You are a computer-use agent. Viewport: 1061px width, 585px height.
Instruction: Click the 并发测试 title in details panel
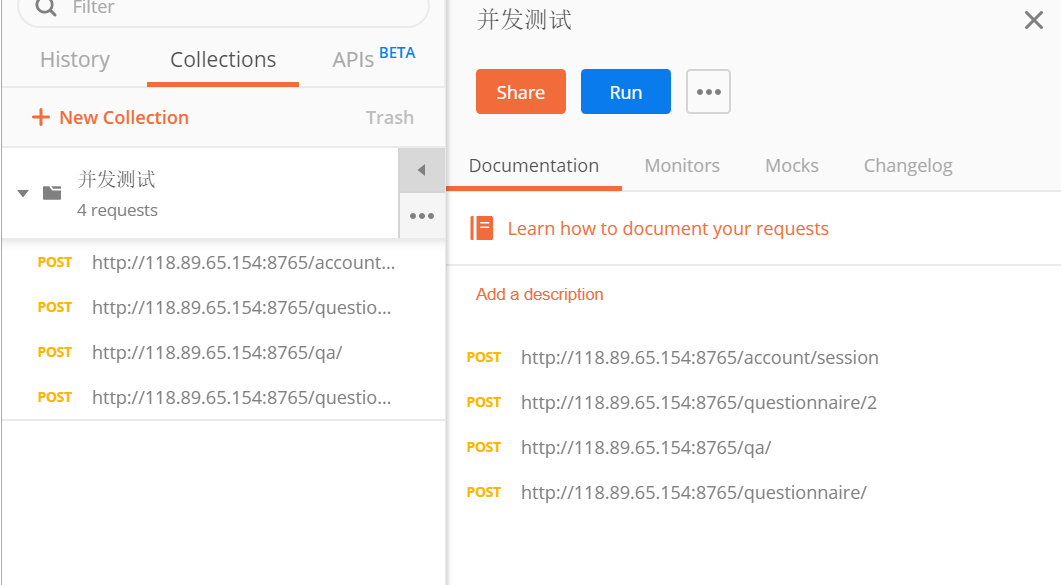(524, 20)
